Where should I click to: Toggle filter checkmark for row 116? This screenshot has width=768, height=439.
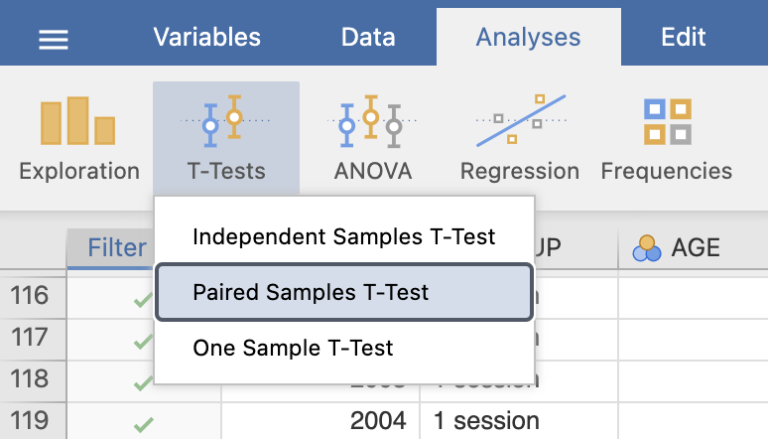tap(144, 298)
